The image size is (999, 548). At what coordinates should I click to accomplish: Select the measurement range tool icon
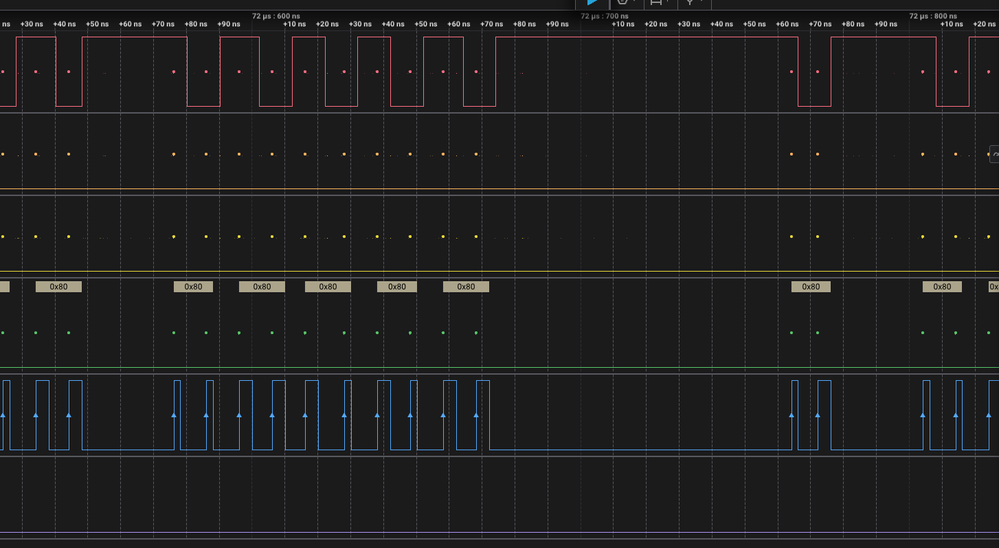(657, 3)
